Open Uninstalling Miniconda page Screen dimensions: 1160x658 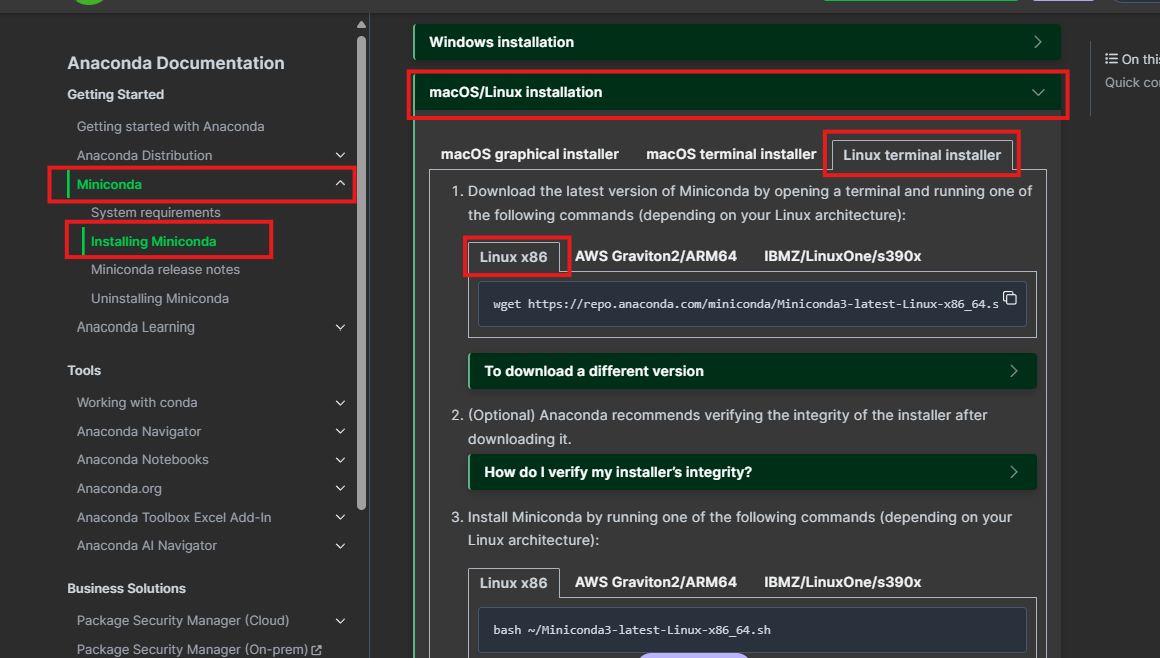[x=160, y=298]
